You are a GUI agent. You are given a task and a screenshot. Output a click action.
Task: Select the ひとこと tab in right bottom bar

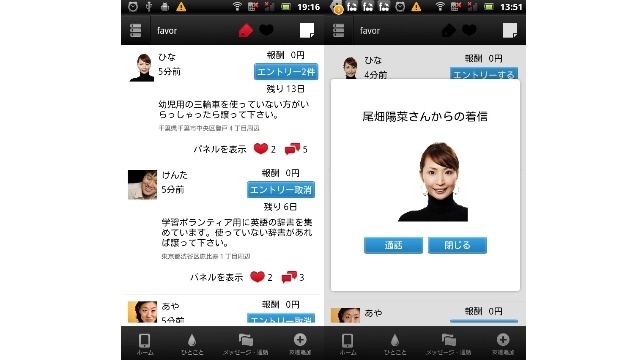395,343
